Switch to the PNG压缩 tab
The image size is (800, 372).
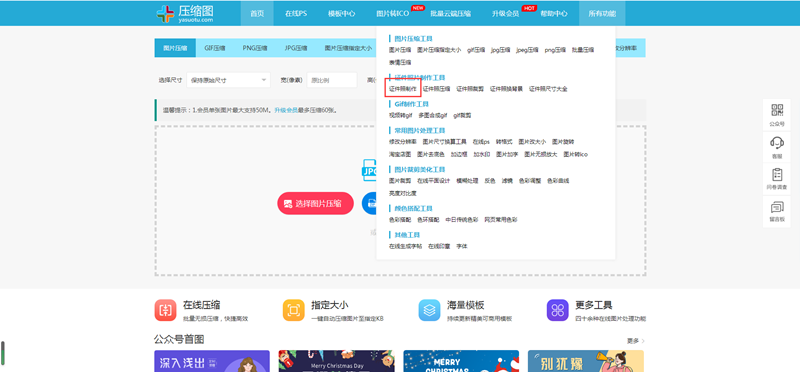pos(255,48)
